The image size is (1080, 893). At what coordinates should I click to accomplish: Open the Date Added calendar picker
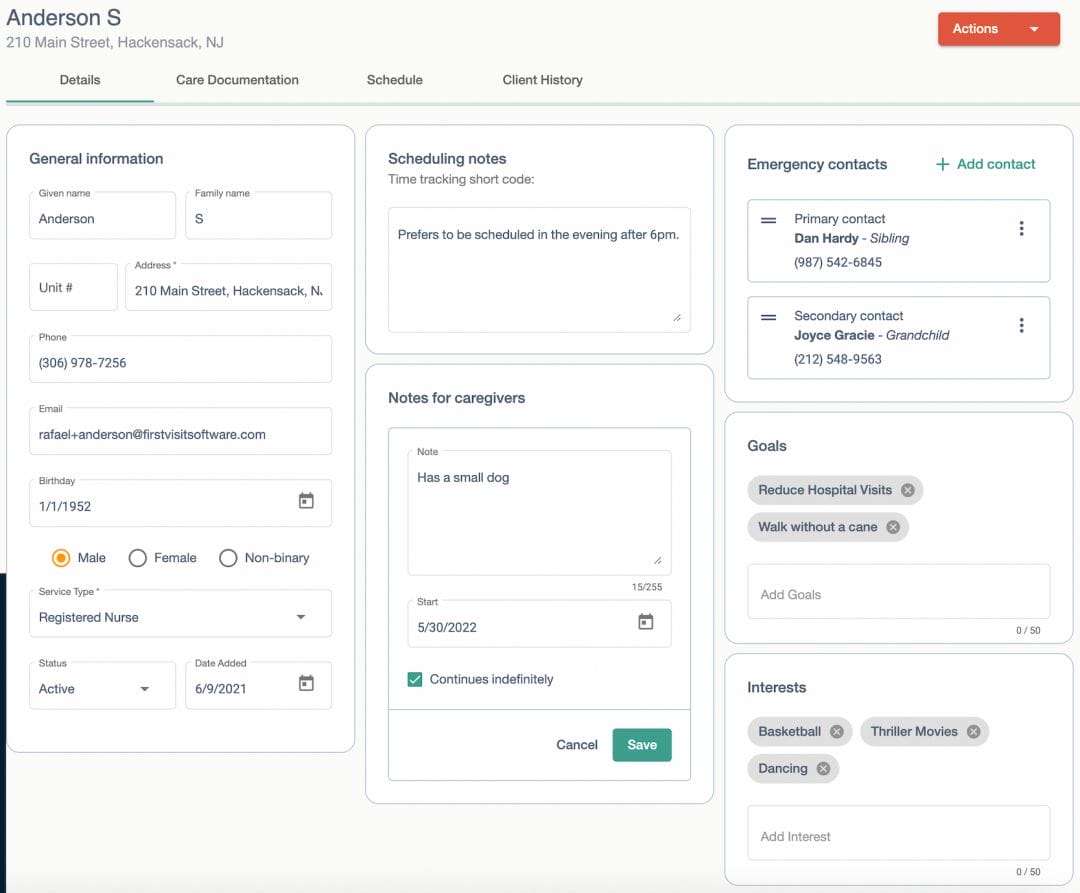click(307, 685)
